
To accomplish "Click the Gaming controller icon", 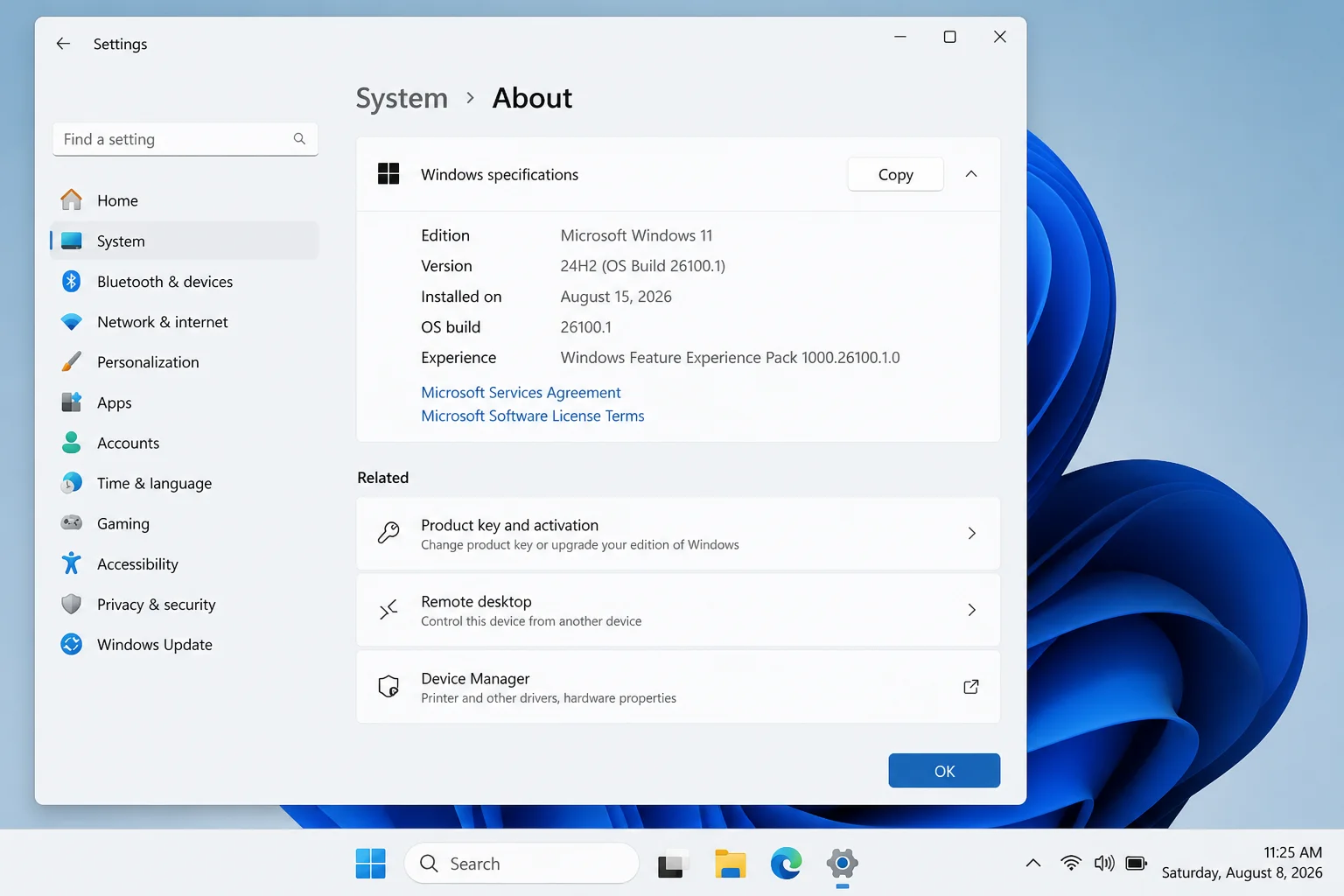I will tap(72, 523).
